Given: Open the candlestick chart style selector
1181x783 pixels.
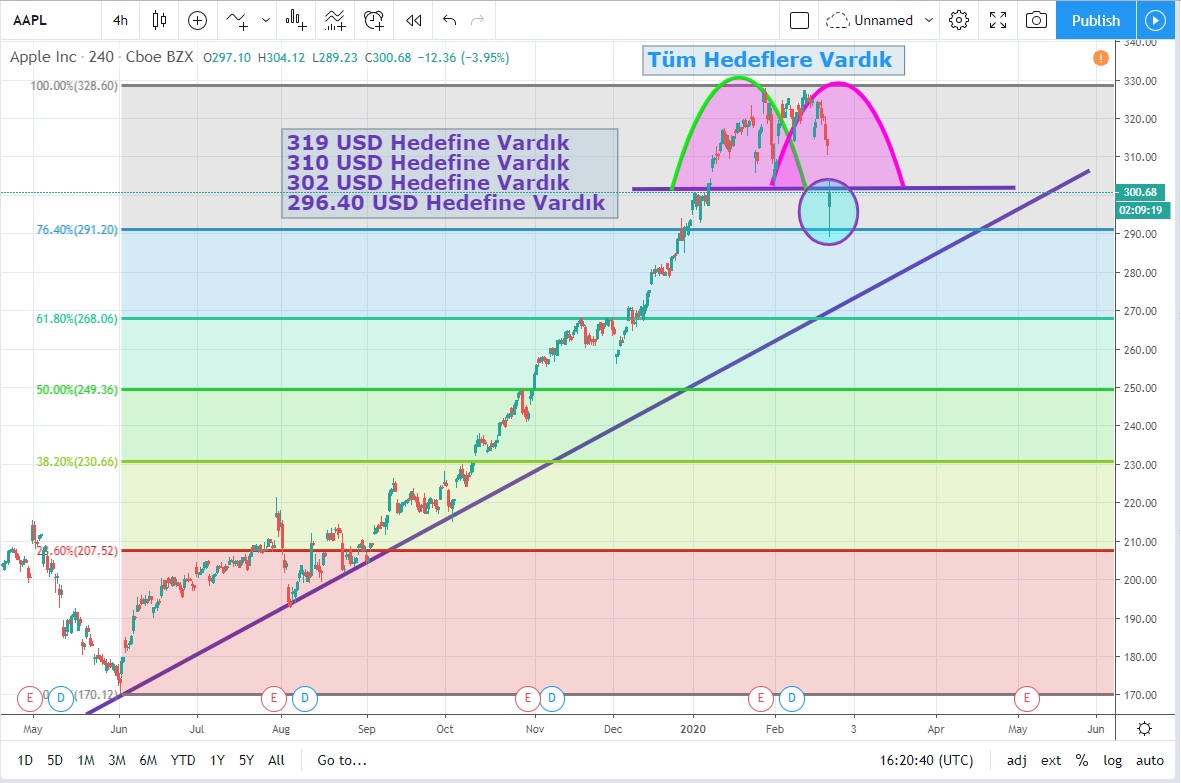Looking at the screenshot, I should pyautogui.click(x=159, y=20).
